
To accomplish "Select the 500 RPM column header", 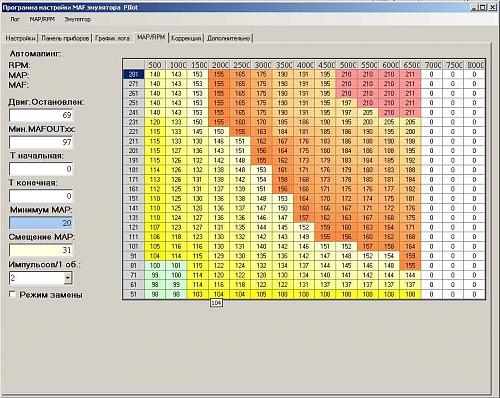I will point(155,65).
